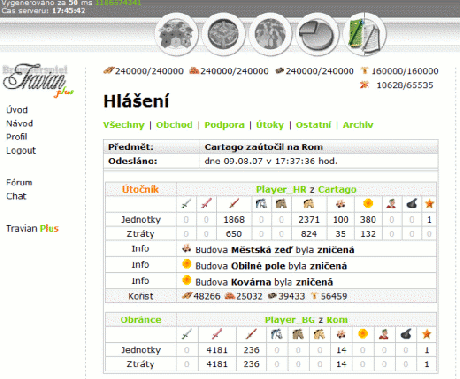Switch to the Všechny reports tab
This screenshot has height=379, width=460.
[x=124, y=125]
